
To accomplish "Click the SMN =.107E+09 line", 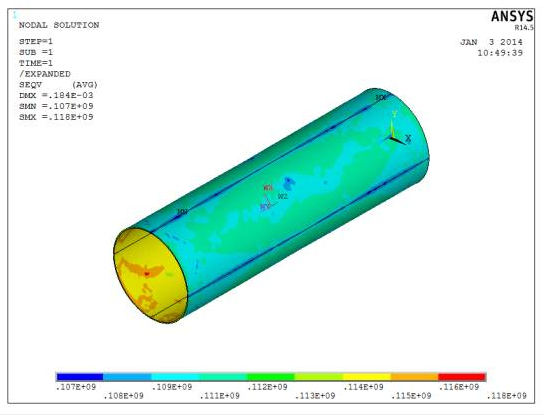I will pyautogui.click(x=56, y=106).
